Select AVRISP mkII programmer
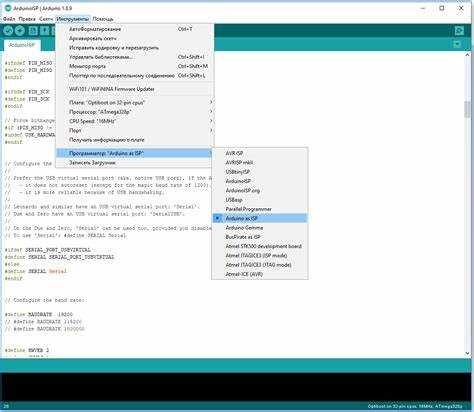This screenshot has width=474, height=412. [260, 162]
